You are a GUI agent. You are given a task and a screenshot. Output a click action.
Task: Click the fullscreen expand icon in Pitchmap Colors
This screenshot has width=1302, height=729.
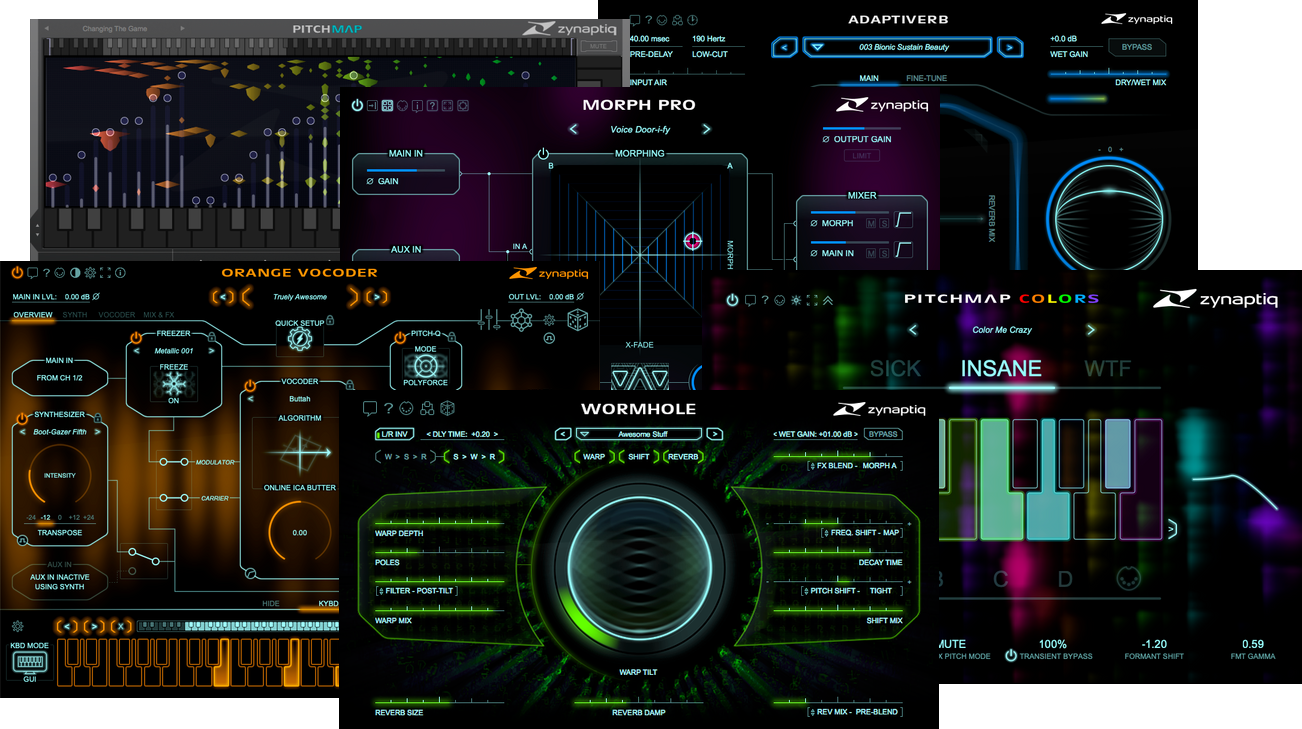(811, 300)
